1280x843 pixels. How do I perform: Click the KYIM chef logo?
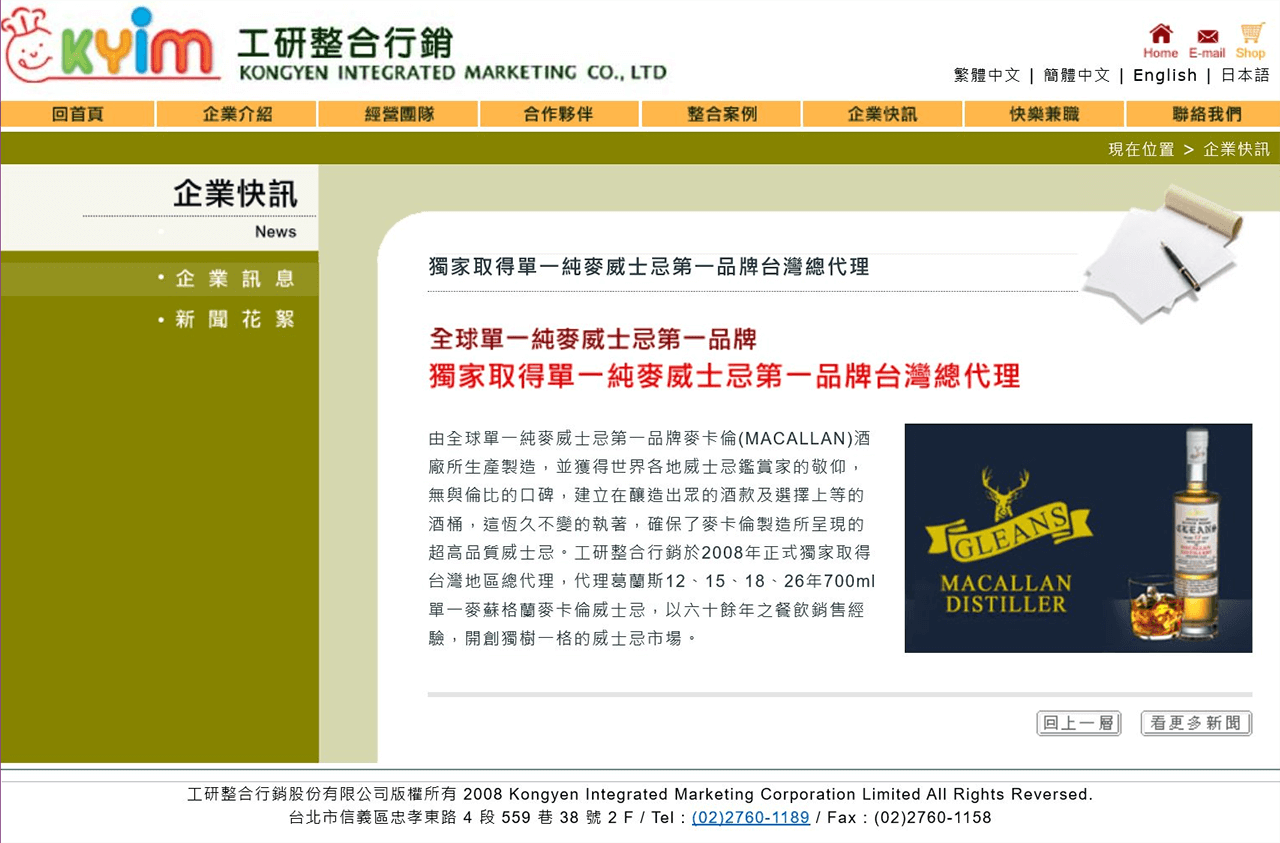point(110,45)
